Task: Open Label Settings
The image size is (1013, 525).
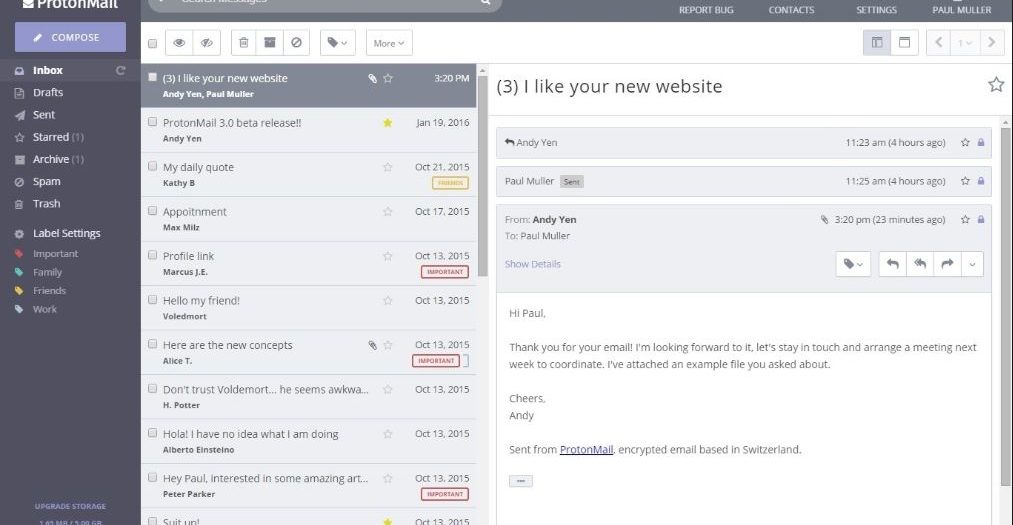Action: tap(67, 233)
